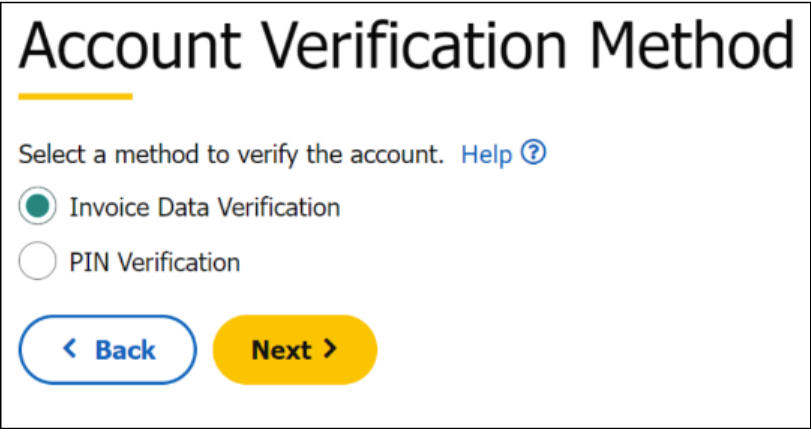Click the Invoice Data Verification label text

pos(204,208)
